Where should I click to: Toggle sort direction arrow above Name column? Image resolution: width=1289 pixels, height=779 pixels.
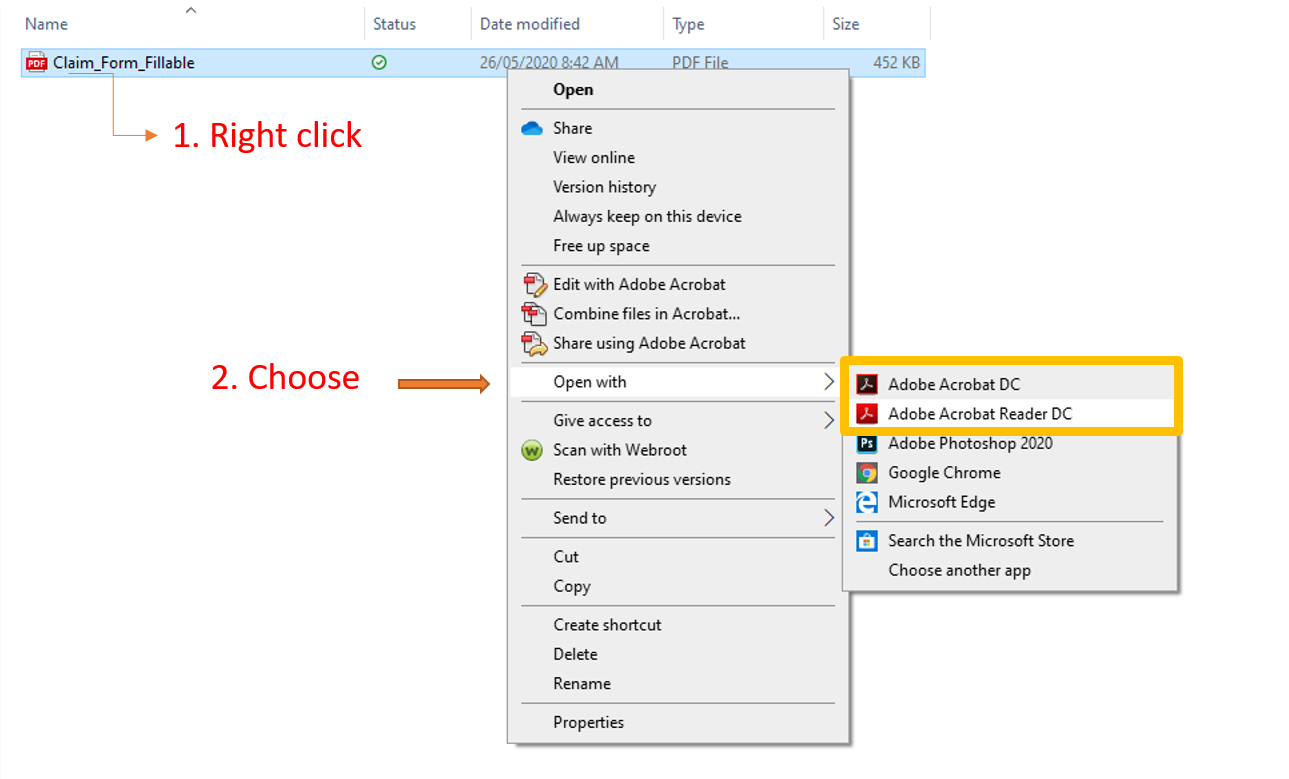coord(191,10)
